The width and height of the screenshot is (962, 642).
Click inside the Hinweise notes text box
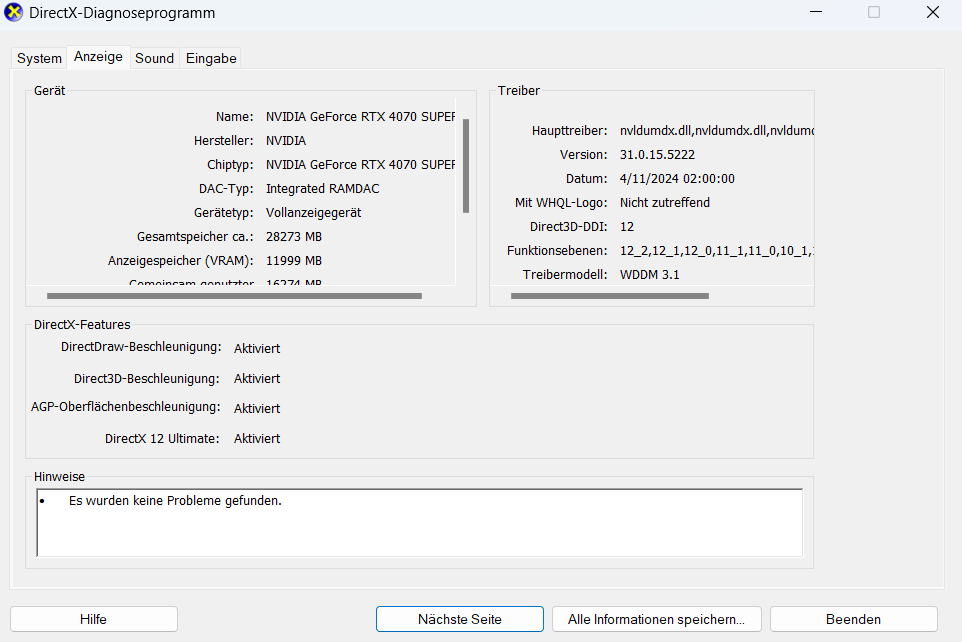pos(420,523)
